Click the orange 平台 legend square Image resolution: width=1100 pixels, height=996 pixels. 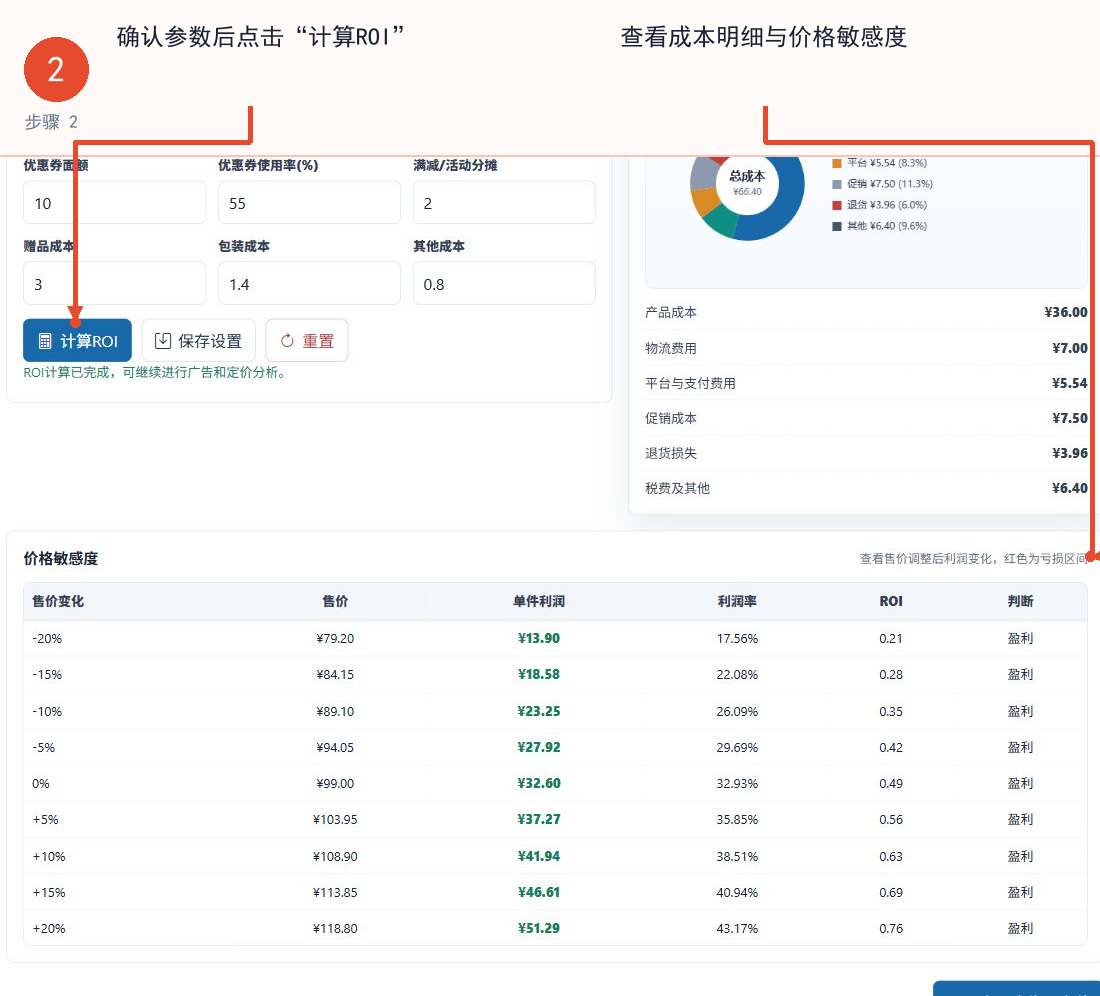(x=836, y=163)
